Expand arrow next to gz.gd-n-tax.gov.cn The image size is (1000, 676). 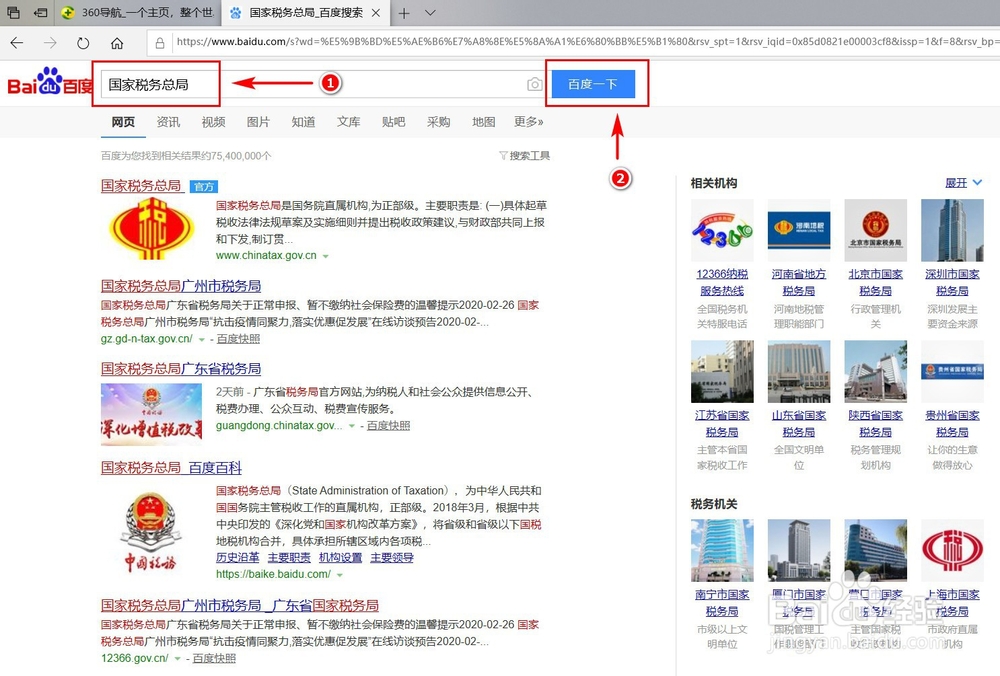[x=202, y=339]
